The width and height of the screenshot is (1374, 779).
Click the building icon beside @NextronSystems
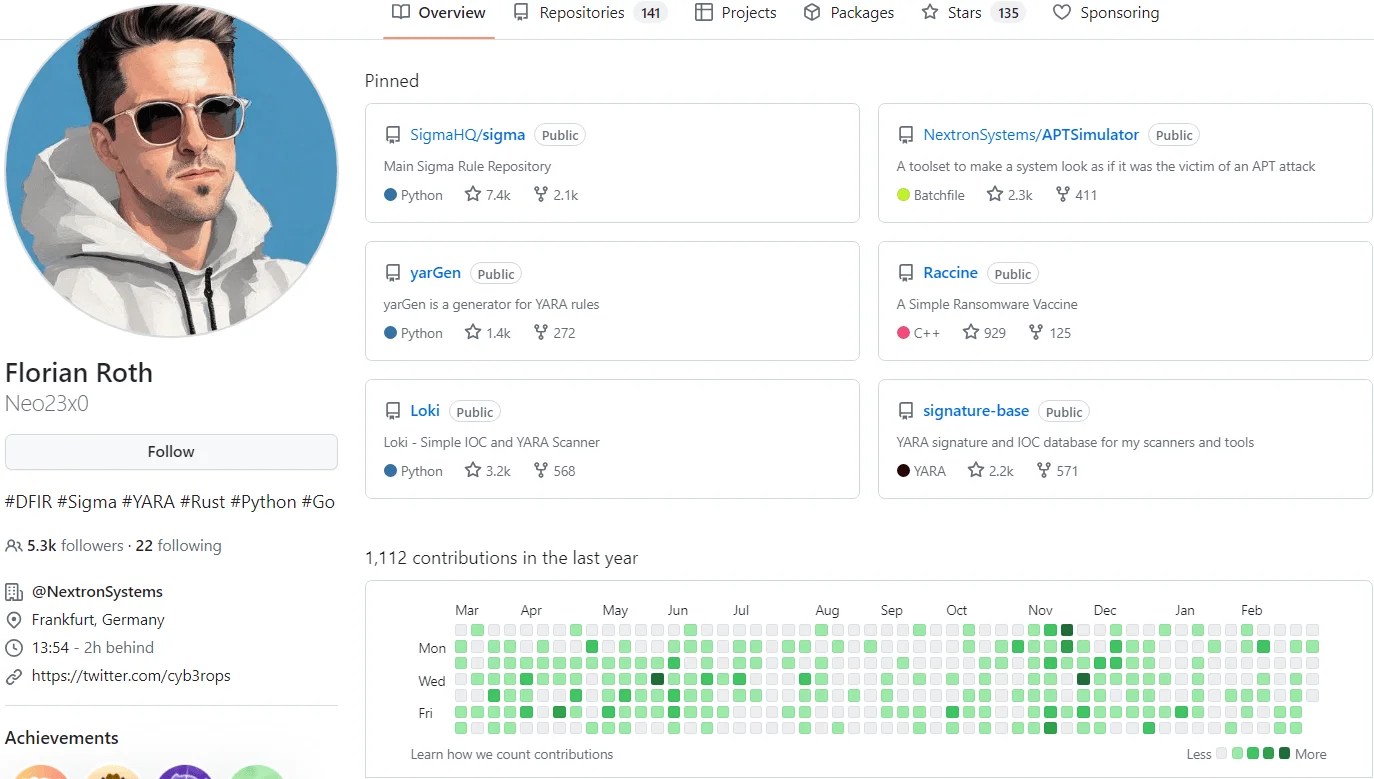(x=14, y=592)
